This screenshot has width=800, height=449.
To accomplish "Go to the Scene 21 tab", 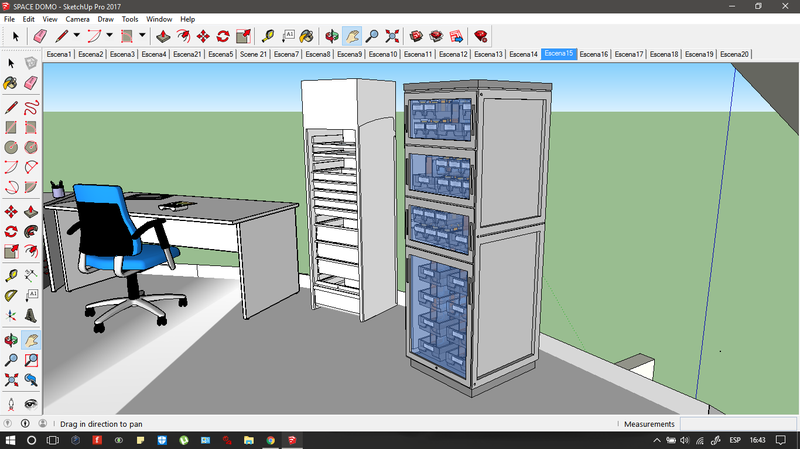I will click(254, 54).
